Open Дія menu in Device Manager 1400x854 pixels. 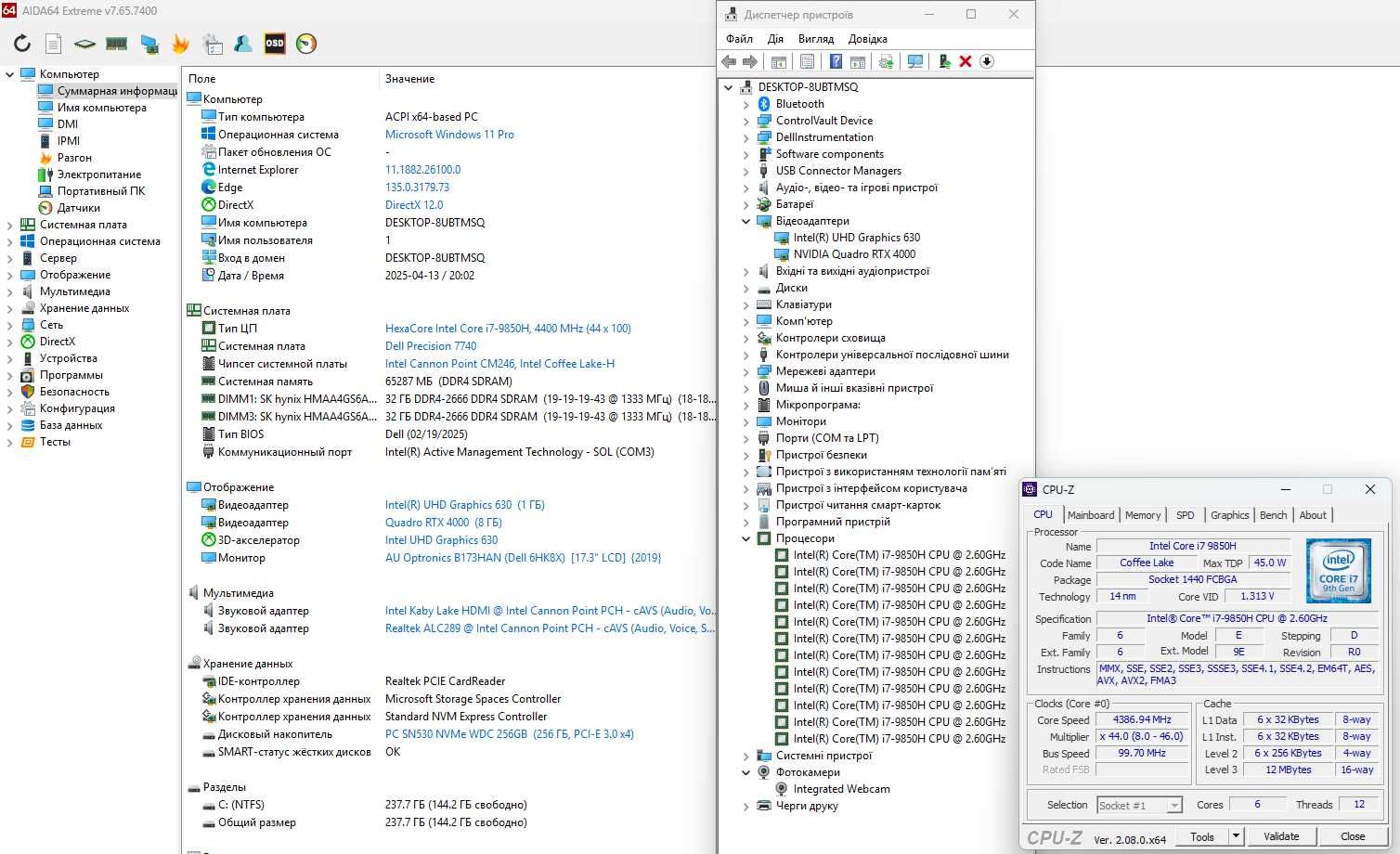pos(775,39)
